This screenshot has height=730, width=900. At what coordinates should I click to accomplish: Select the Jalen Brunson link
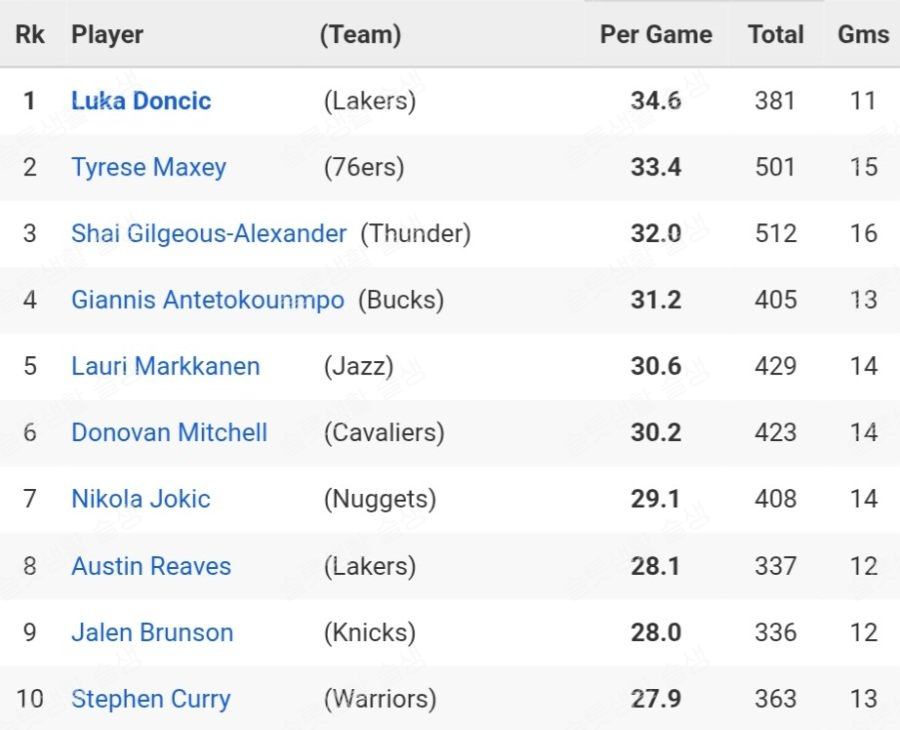(152, 633)
